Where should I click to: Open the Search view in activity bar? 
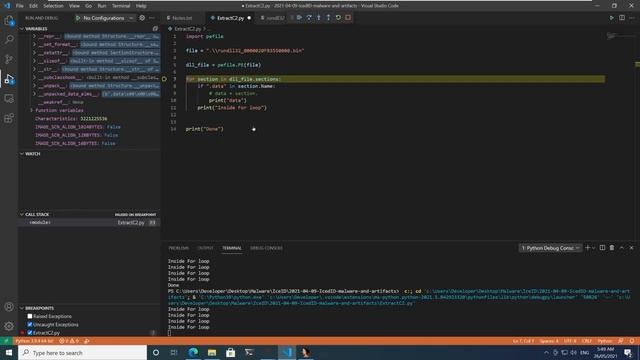tap(9, 40)
